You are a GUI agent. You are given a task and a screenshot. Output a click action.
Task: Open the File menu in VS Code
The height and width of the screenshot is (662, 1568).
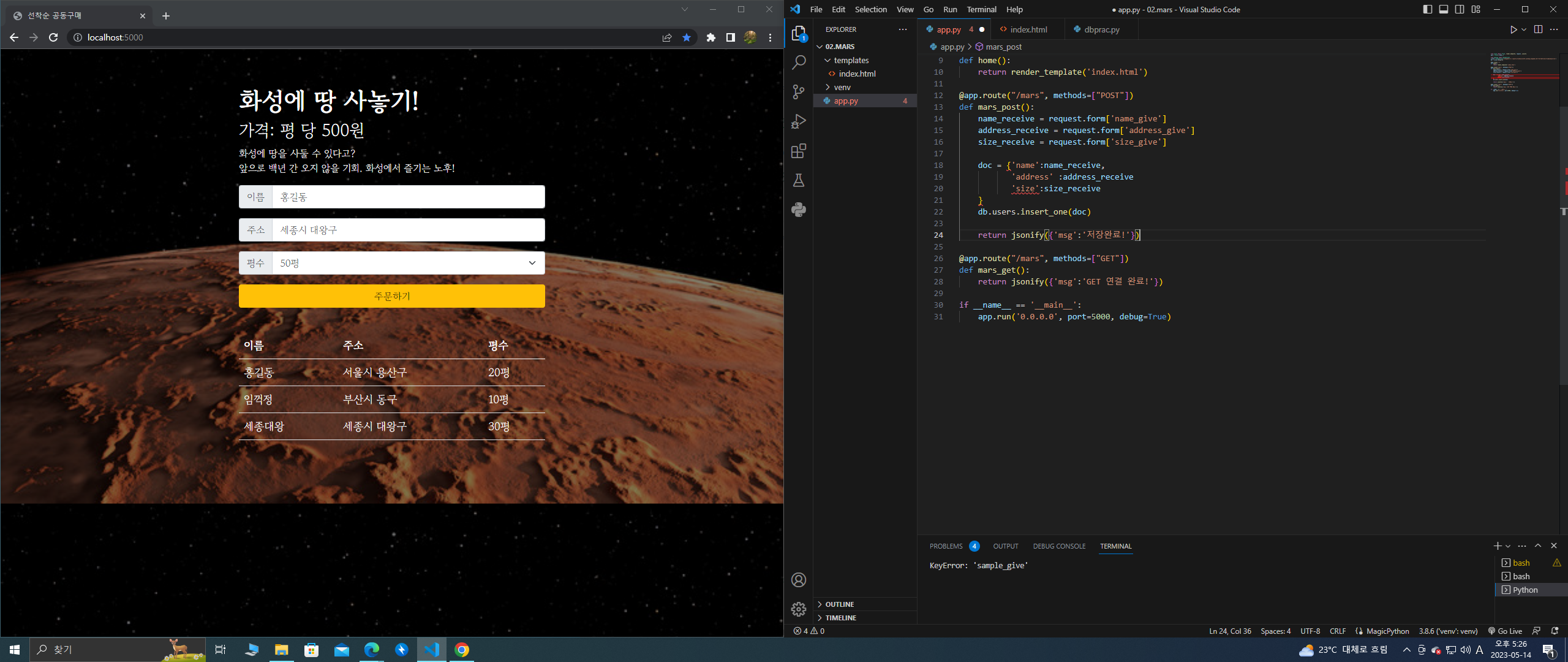click(816, 9)
